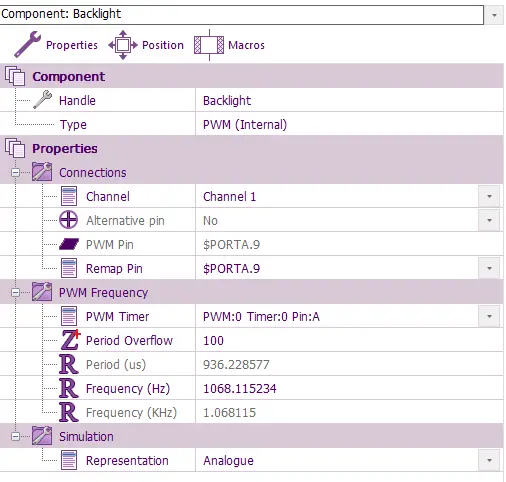Collapse the Simulation group
Viewport: 506px width, 482px height.
15,436
